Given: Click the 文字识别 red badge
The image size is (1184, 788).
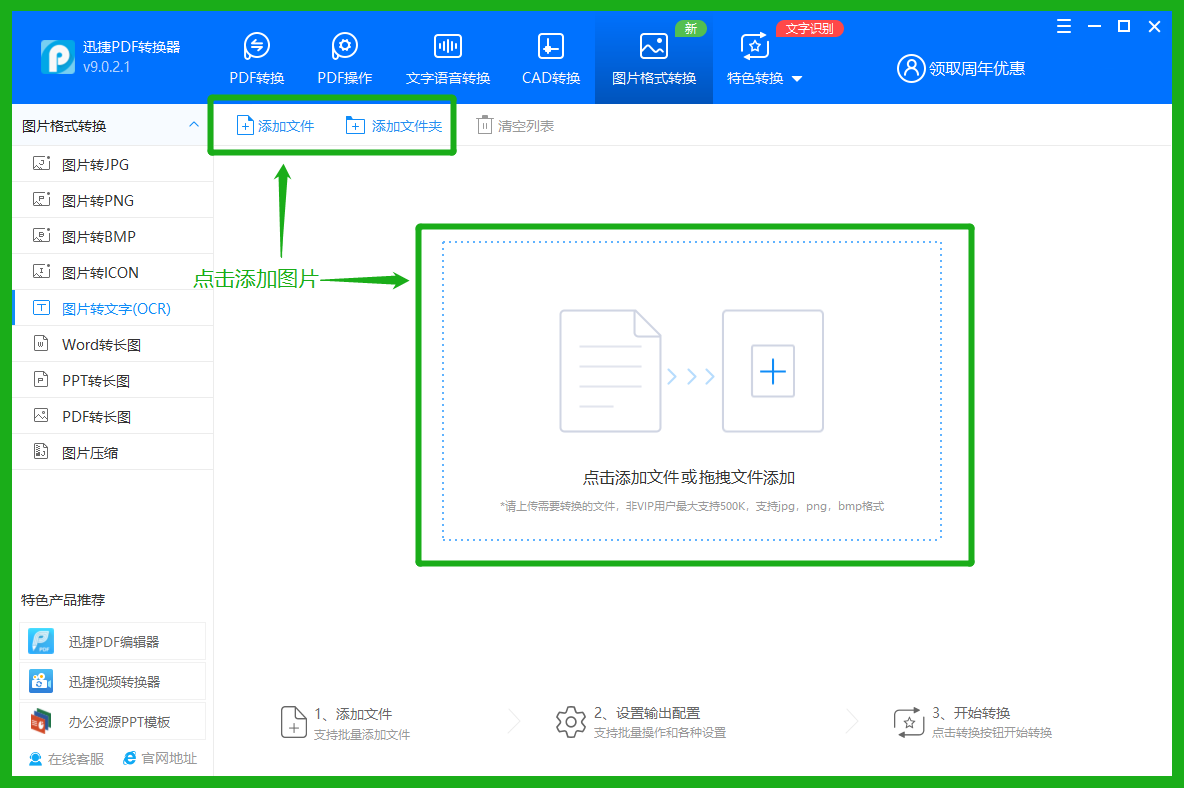Looking at the screenshot, I should [x=809, y=29].
